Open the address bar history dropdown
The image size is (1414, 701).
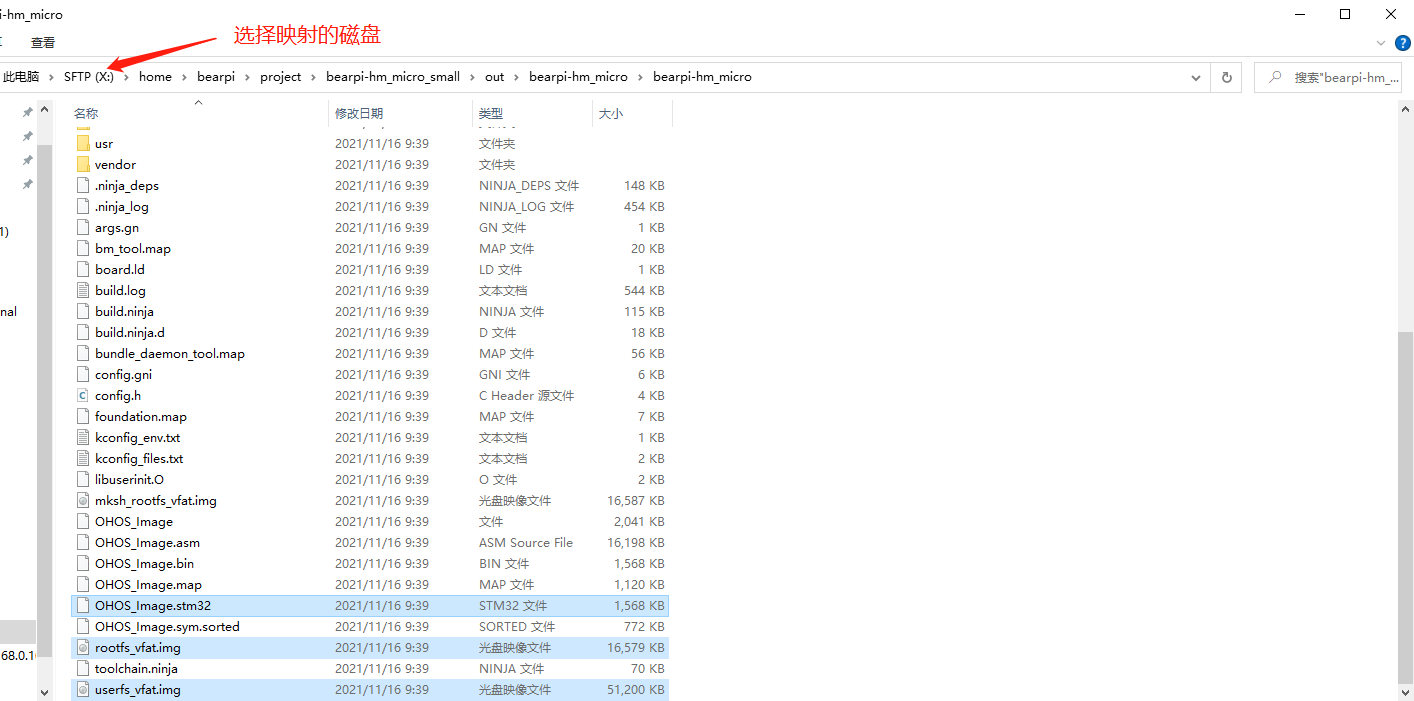(1196, 77)
